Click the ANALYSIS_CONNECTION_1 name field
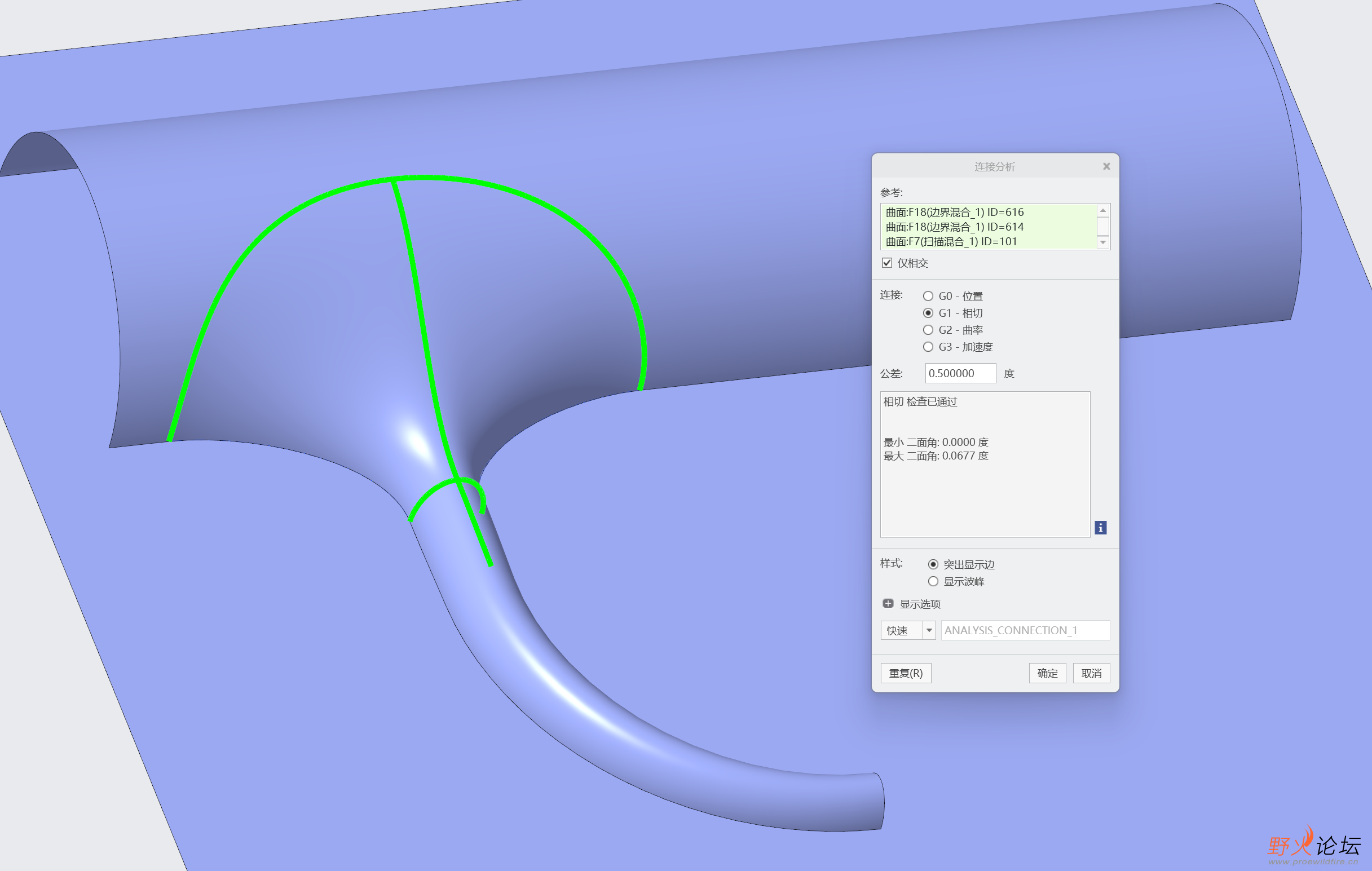1372x871 pixels. tap(1025, 630)
